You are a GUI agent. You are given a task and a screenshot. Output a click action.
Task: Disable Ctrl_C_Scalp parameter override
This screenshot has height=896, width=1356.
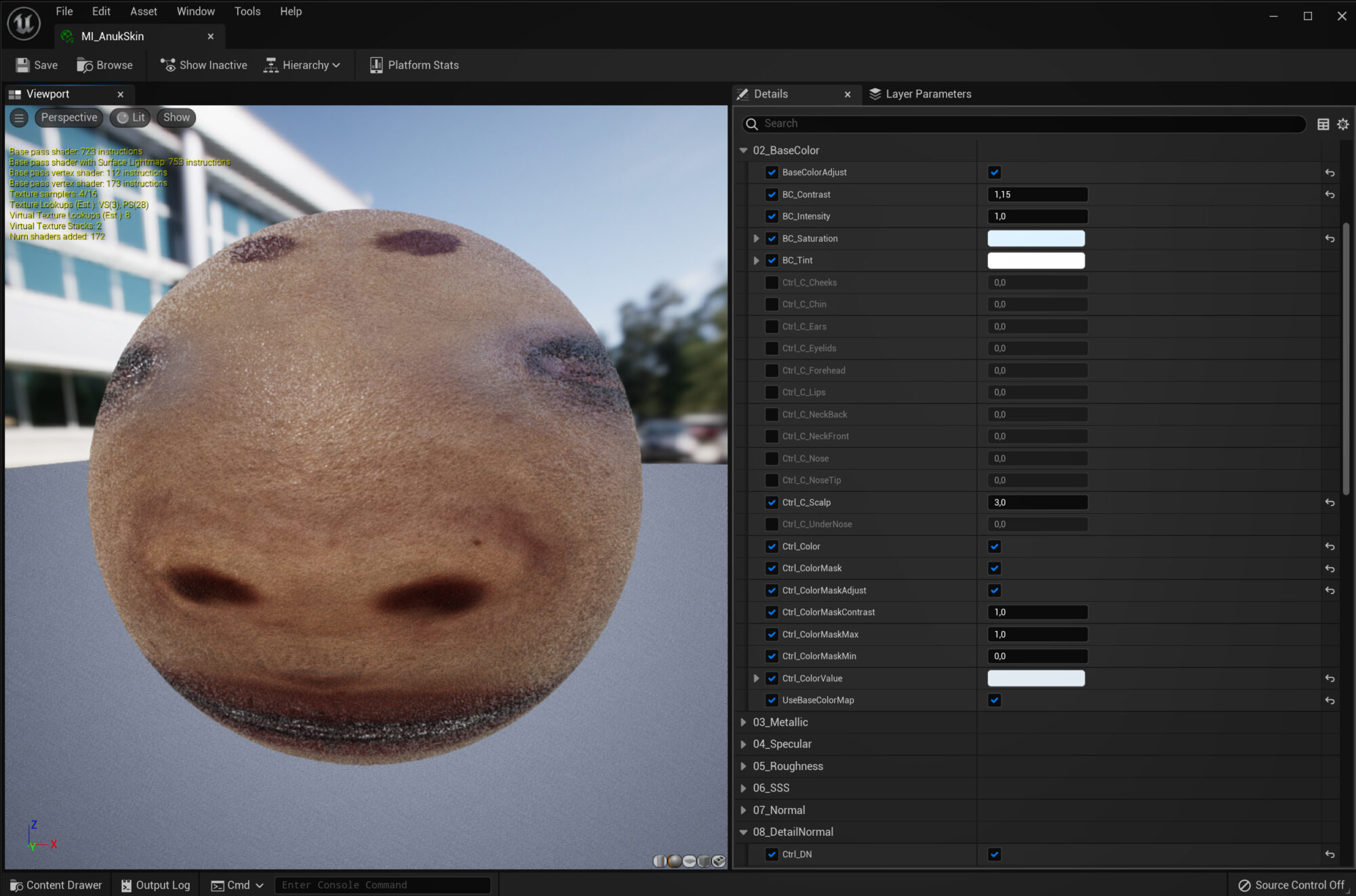(x=772, y=502)
